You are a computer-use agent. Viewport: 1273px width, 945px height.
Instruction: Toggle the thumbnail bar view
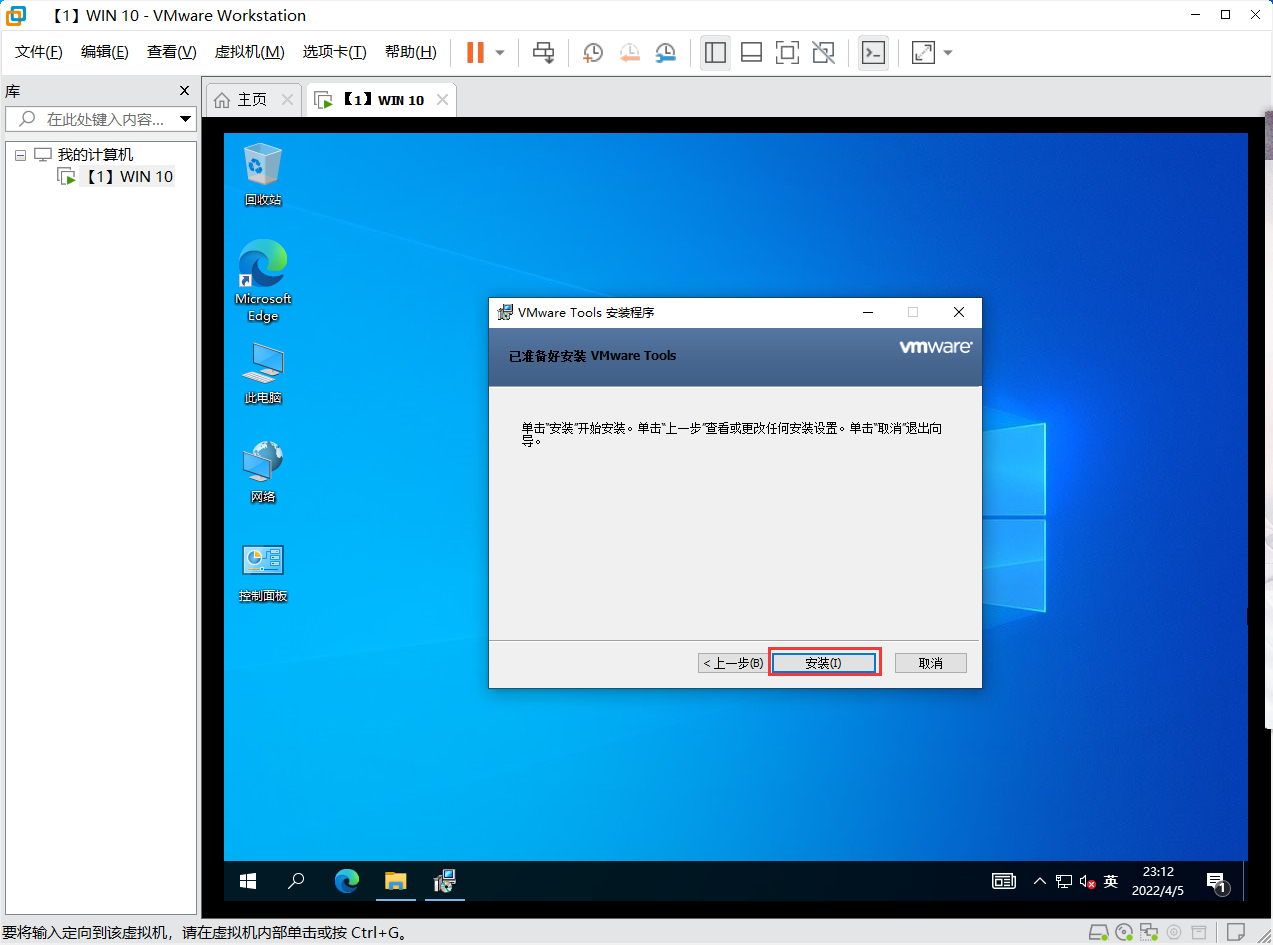(x=751, y=52)
